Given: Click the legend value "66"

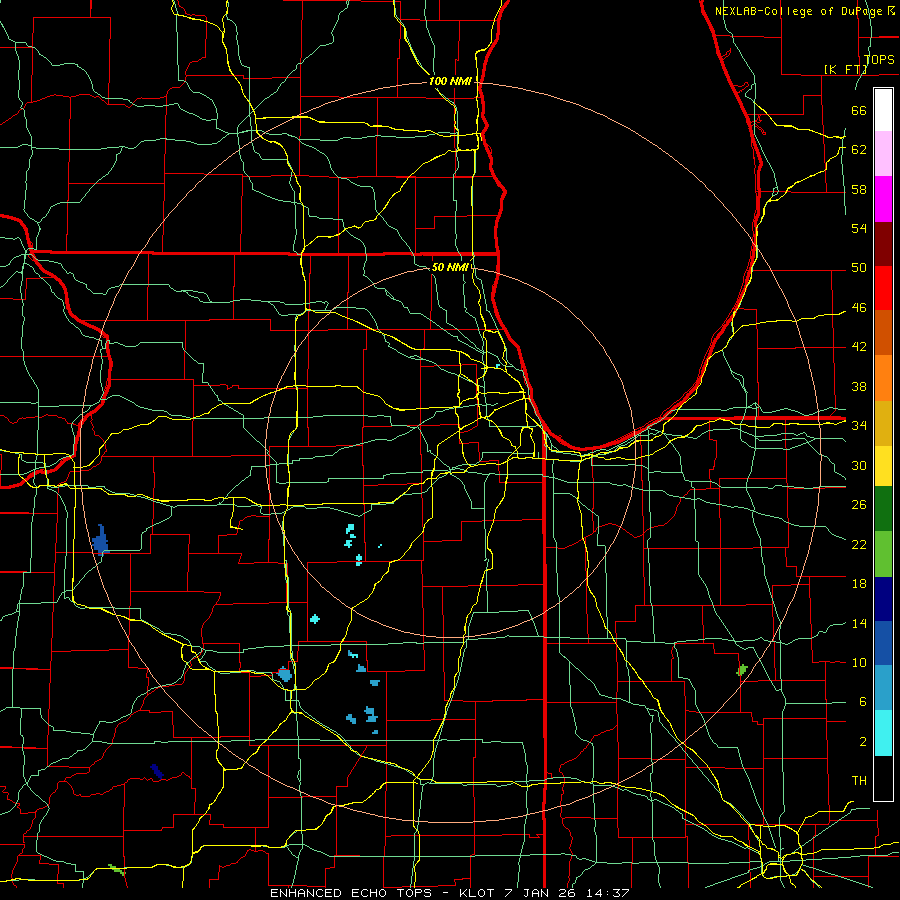Looking at the screenshot, I should pyautogui.click(x=859, y=111).
